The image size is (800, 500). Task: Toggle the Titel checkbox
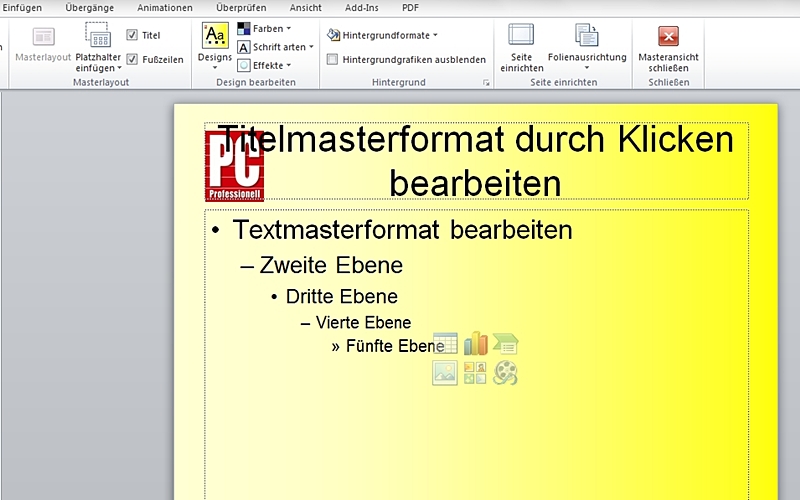[132, 35]
